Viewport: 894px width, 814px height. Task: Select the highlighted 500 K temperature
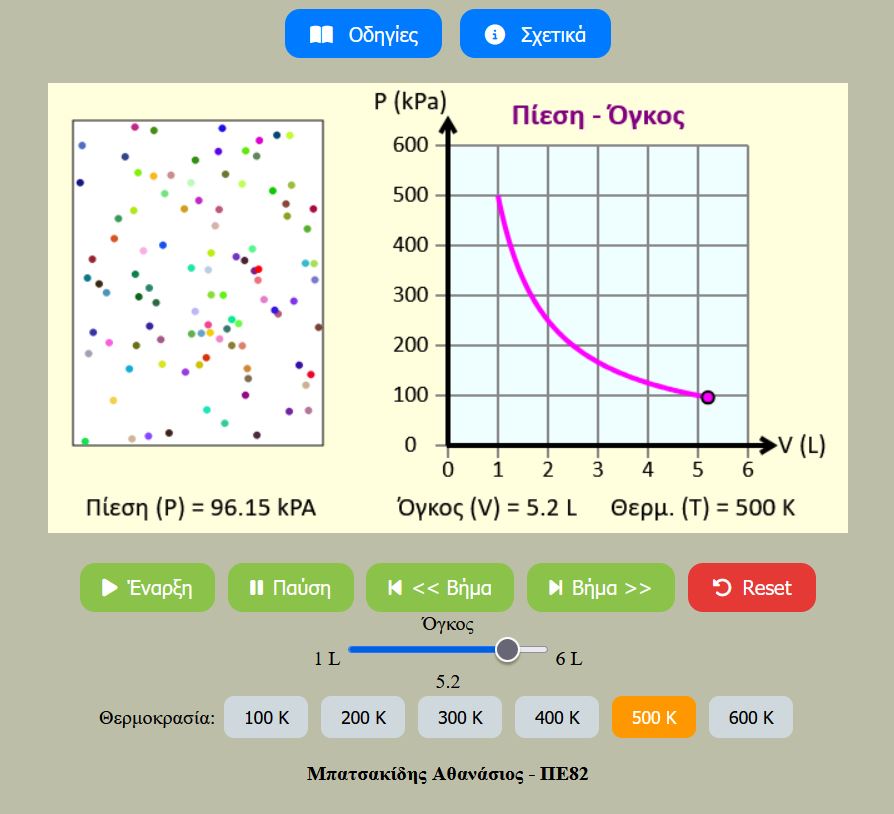pos(654,718)
